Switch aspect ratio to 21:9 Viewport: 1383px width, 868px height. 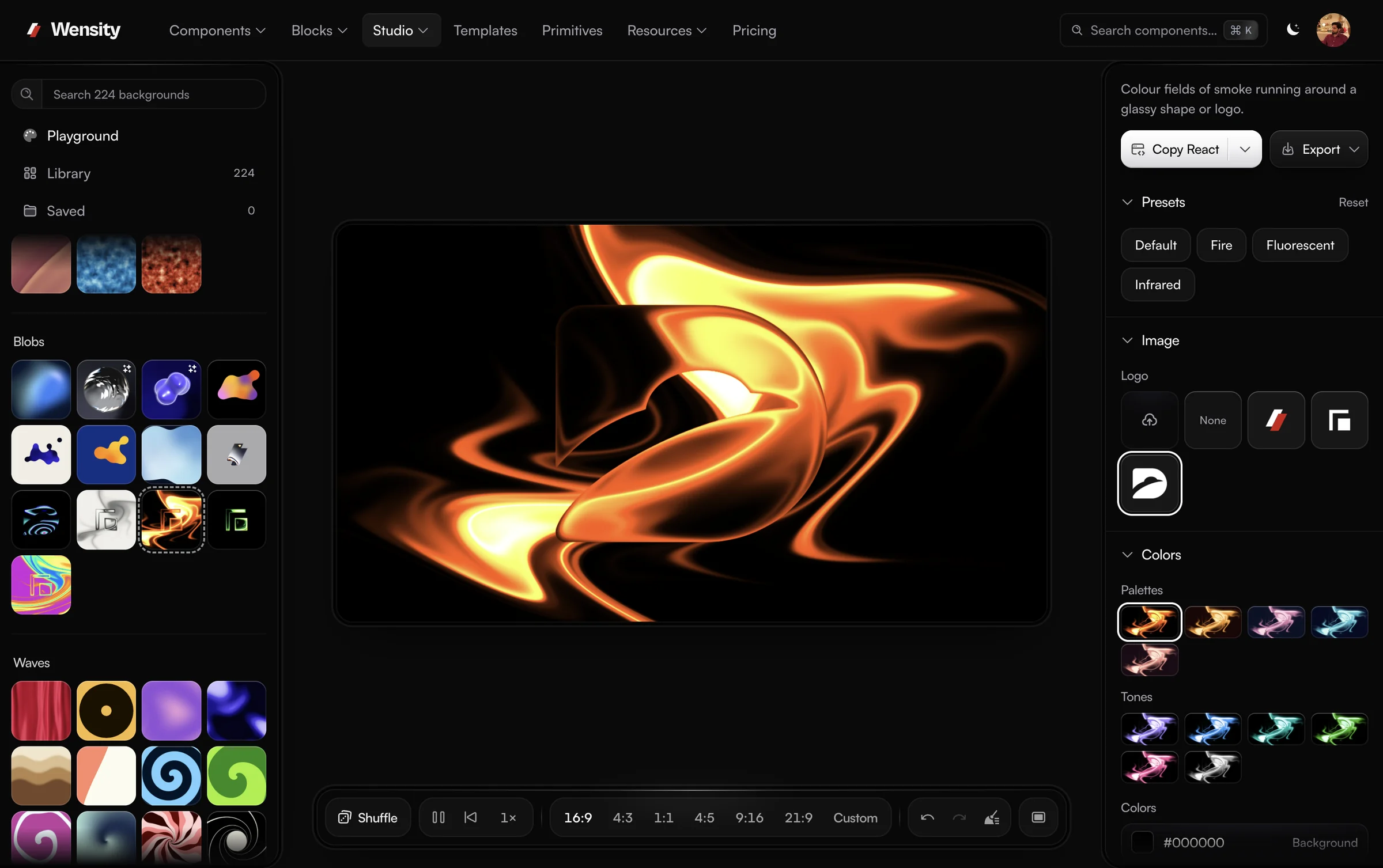[x=798, y=817]
